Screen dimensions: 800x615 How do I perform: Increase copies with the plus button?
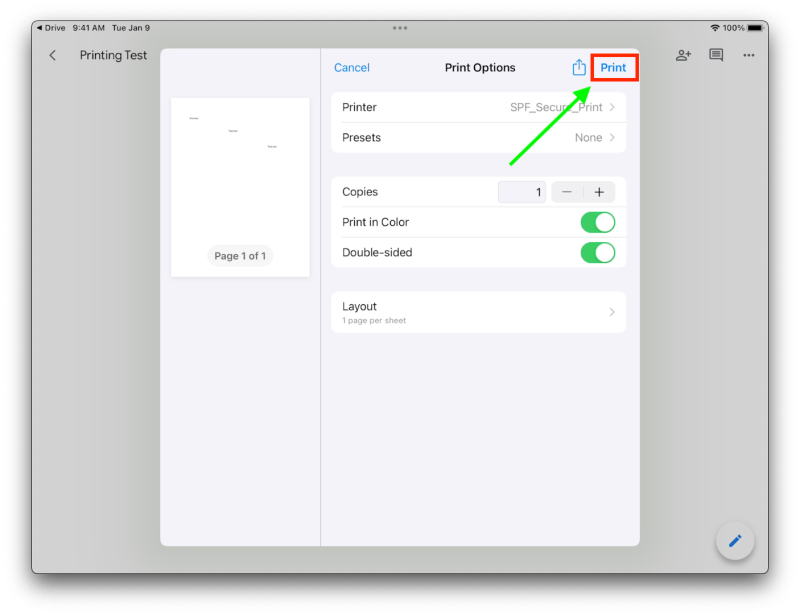click(599, 192)
